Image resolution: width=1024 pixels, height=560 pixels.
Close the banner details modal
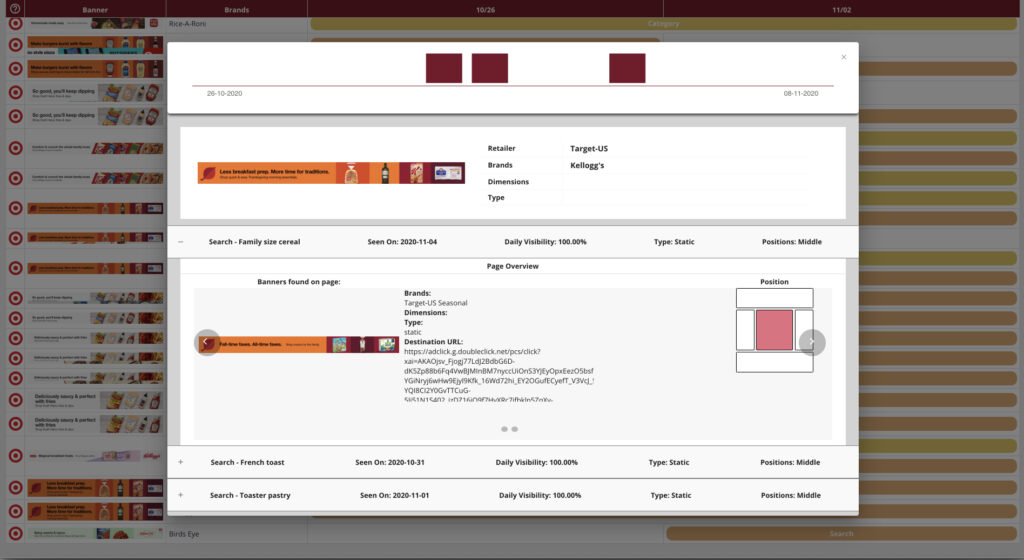844,57
